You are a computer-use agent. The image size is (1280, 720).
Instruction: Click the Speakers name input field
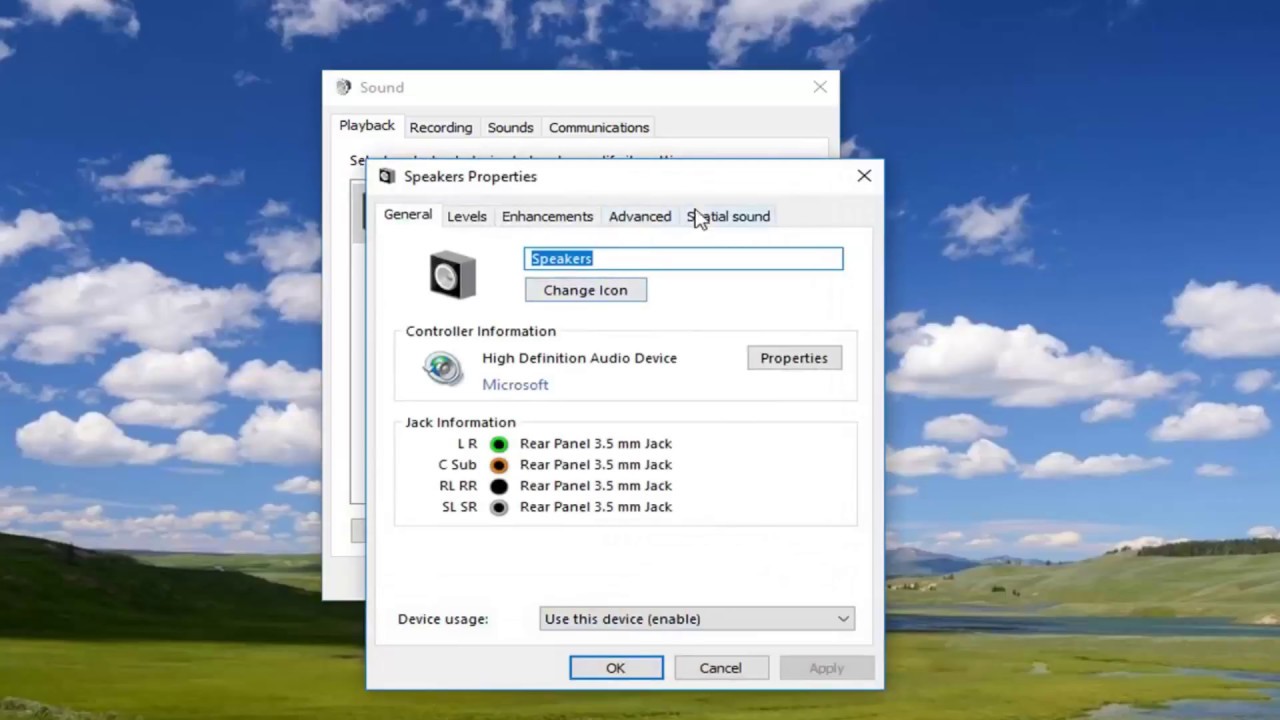coord(684,259)
